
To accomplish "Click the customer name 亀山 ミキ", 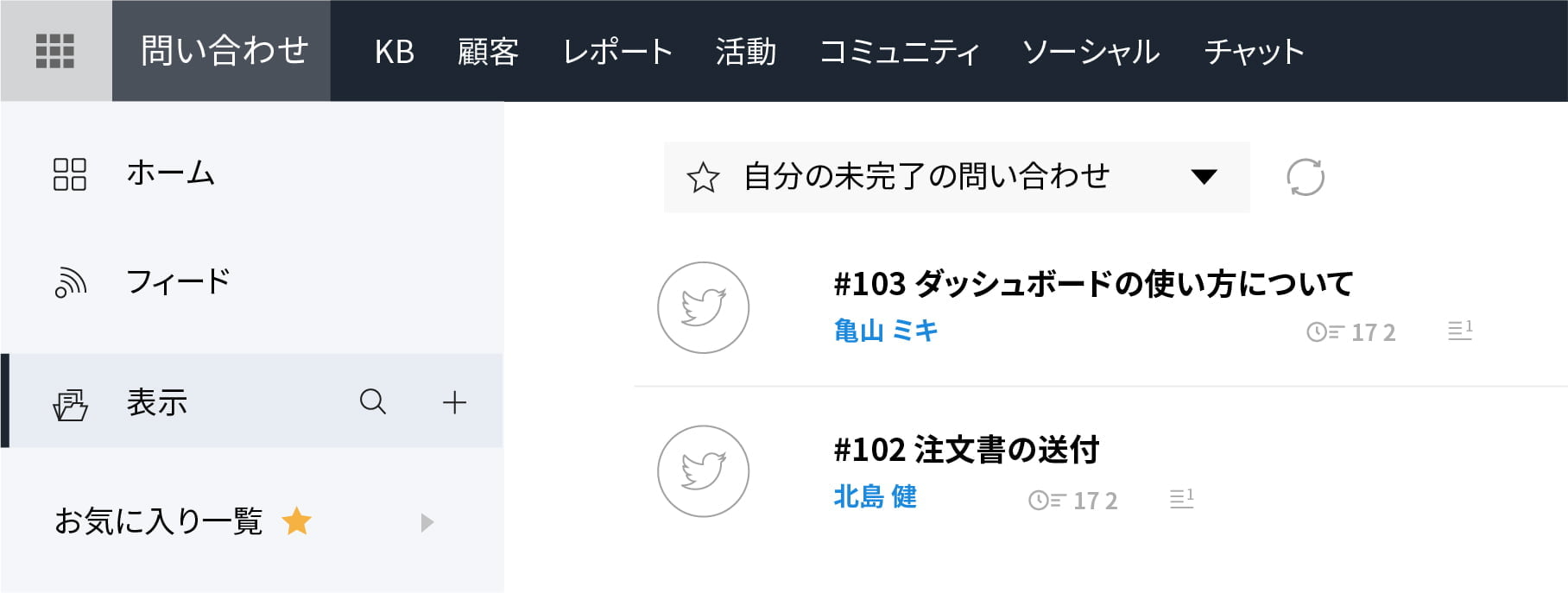I will click(886, 331).
